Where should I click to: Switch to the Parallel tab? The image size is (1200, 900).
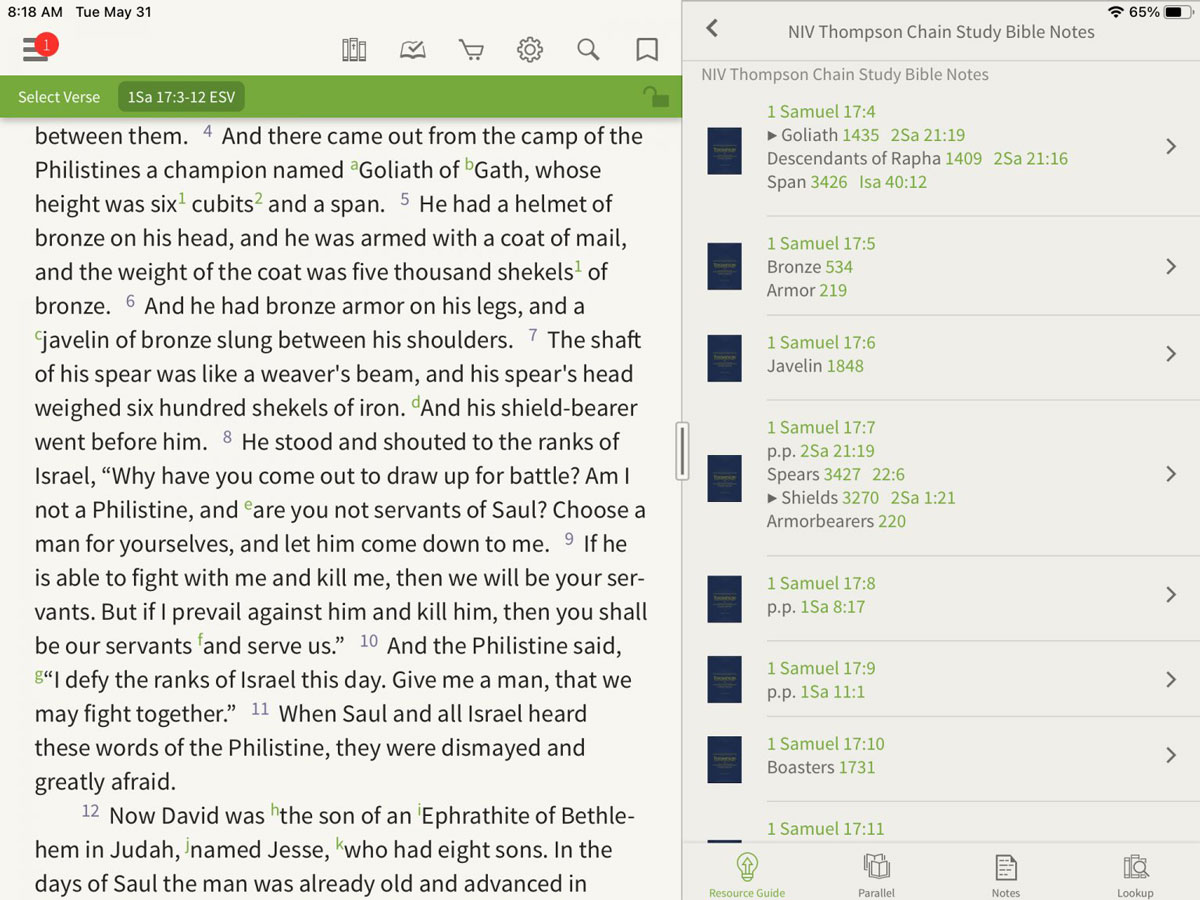pyautogui.click(x=876, y=875)
